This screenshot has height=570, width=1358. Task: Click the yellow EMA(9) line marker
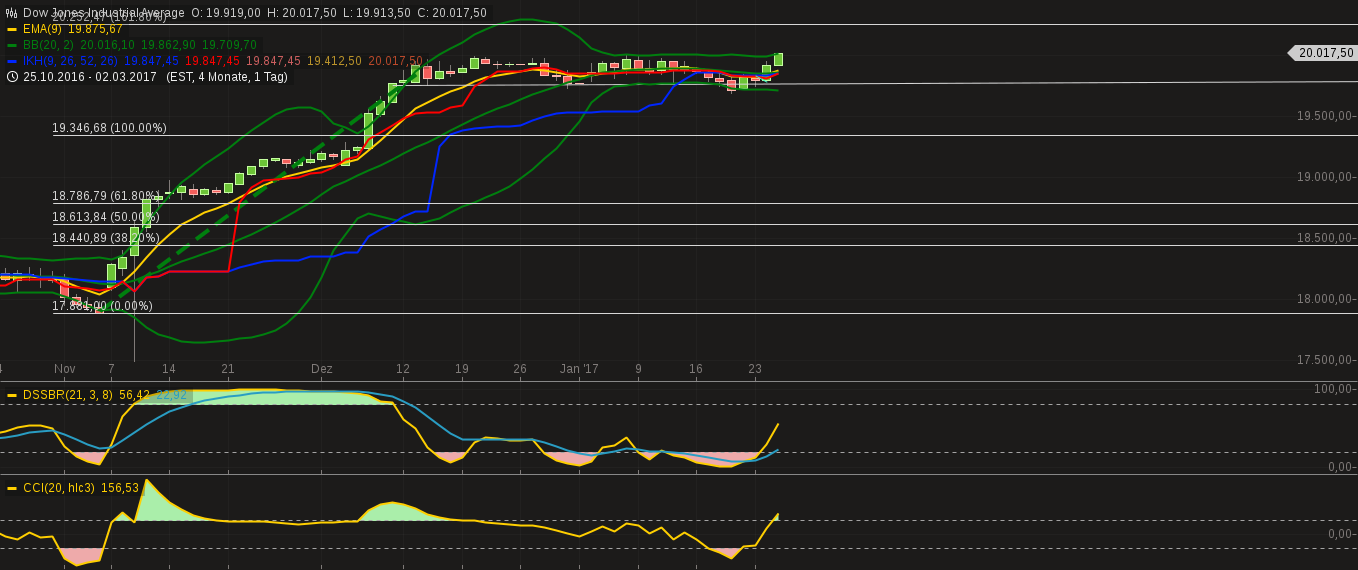tap(12, 29)
